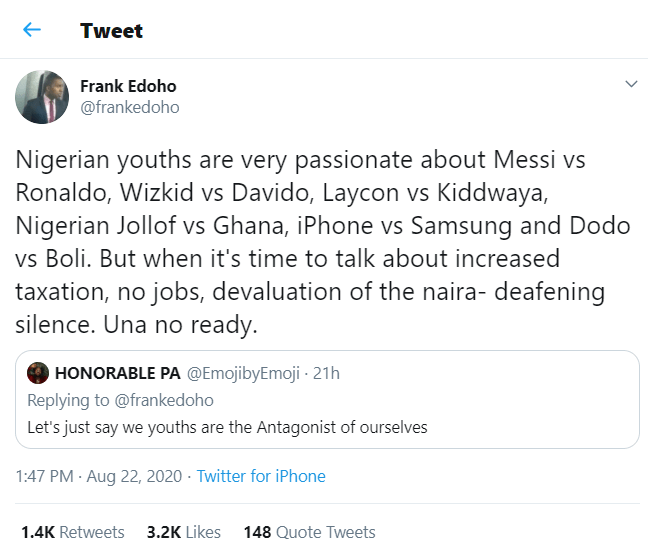
Task: Click the back arrow icon
Action: coord(32,30)
